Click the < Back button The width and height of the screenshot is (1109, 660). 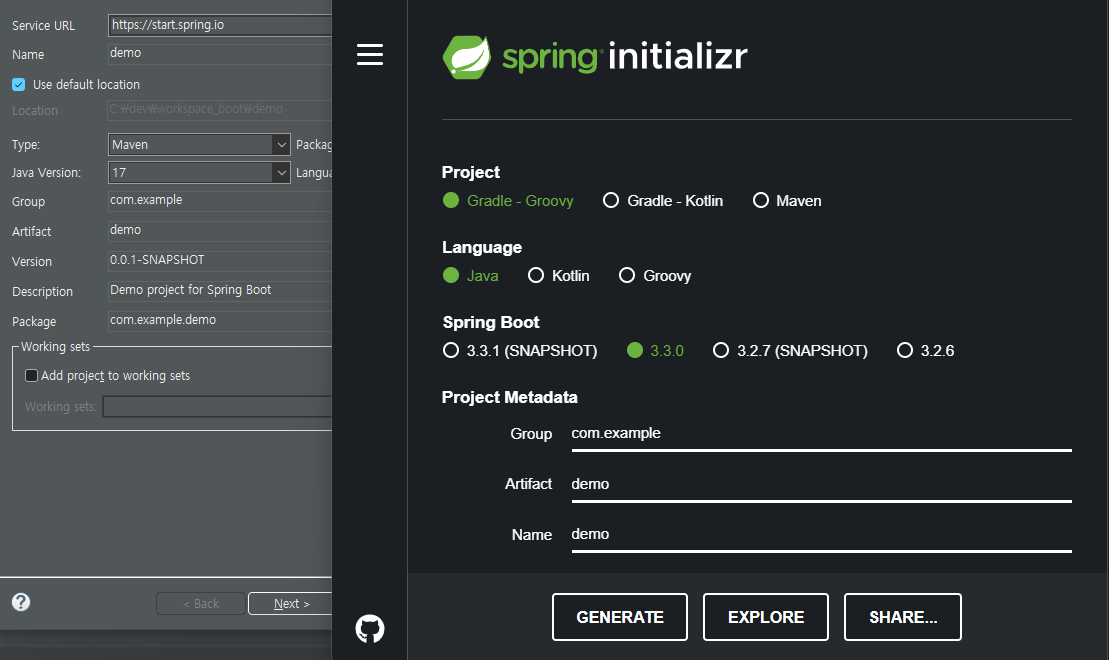pyautogui.click(x=201, y=603)
